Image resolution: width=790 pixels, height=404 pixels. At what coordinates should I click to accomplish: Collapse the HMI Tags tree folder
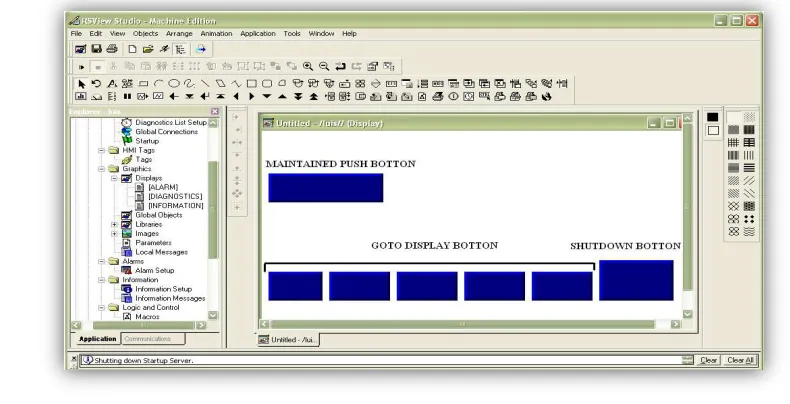coord(101,150)
